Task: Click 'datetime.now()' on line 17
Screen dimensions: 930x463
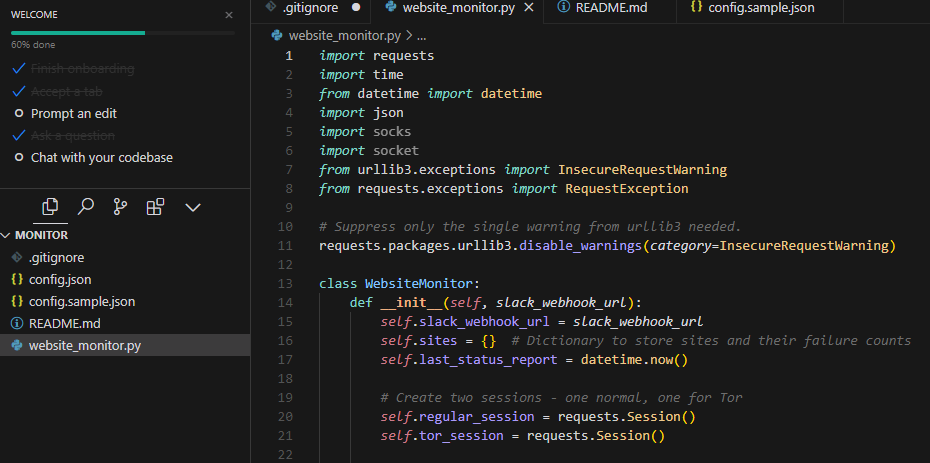Action: pyautogui.click(x=634, y=360)
